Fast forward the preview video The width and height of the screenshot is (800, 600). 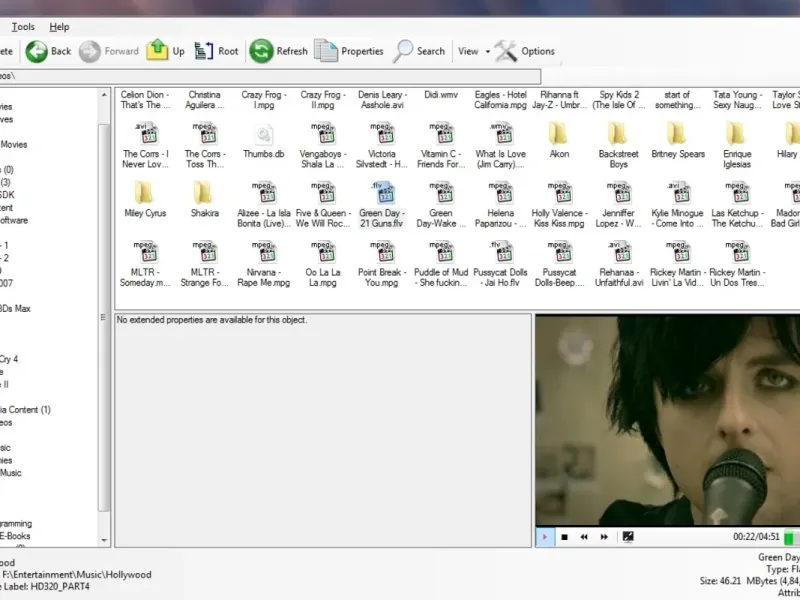[x=604, y=537]
